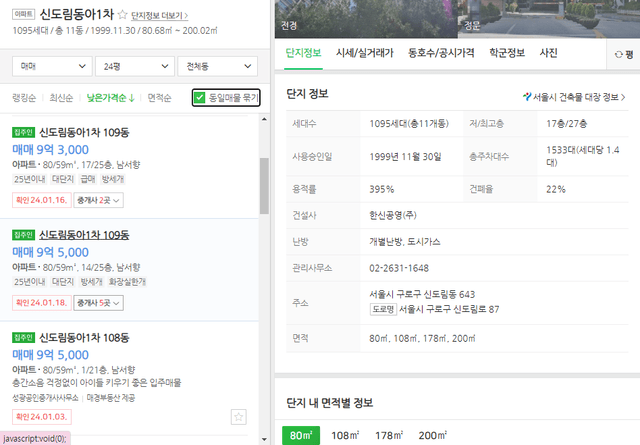Click the 집주인 badge on 108동 listing
The height and width of the screenshot is (445, 640).
pos(23,338)
